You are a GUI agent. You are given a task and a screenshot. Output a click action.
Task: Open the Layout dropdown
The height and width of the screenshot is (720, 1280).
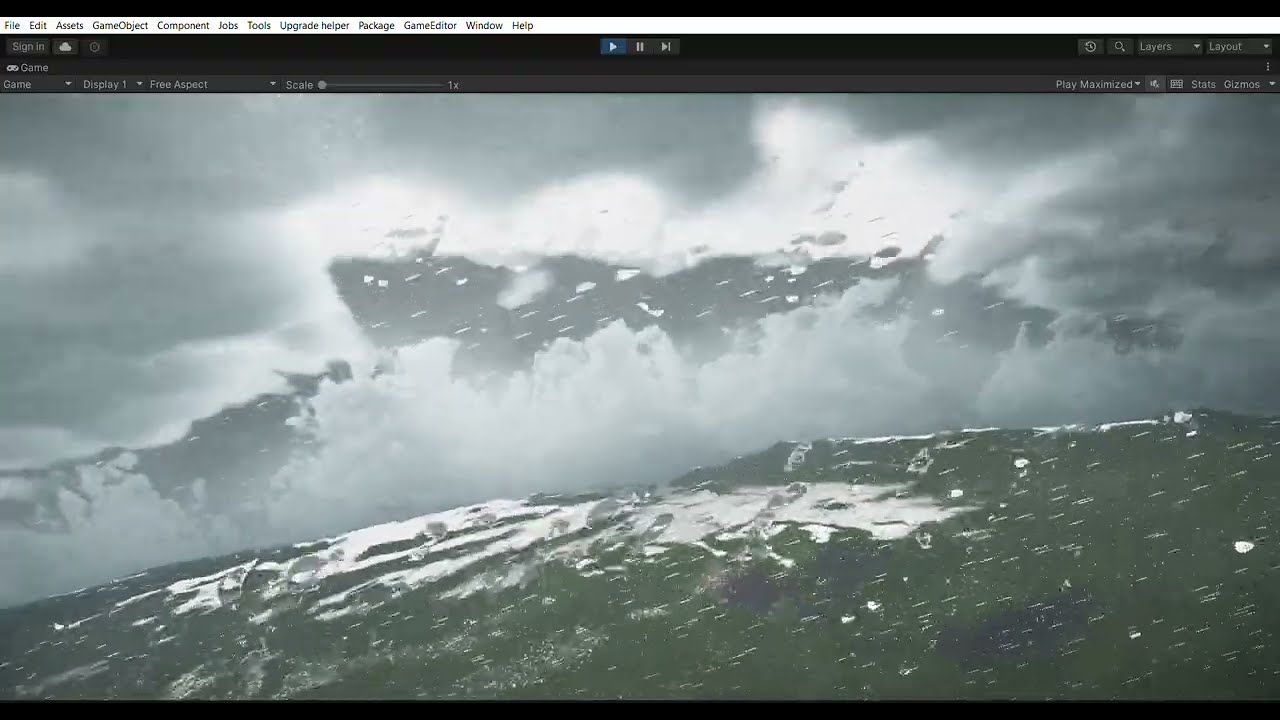click(1239, 47)
